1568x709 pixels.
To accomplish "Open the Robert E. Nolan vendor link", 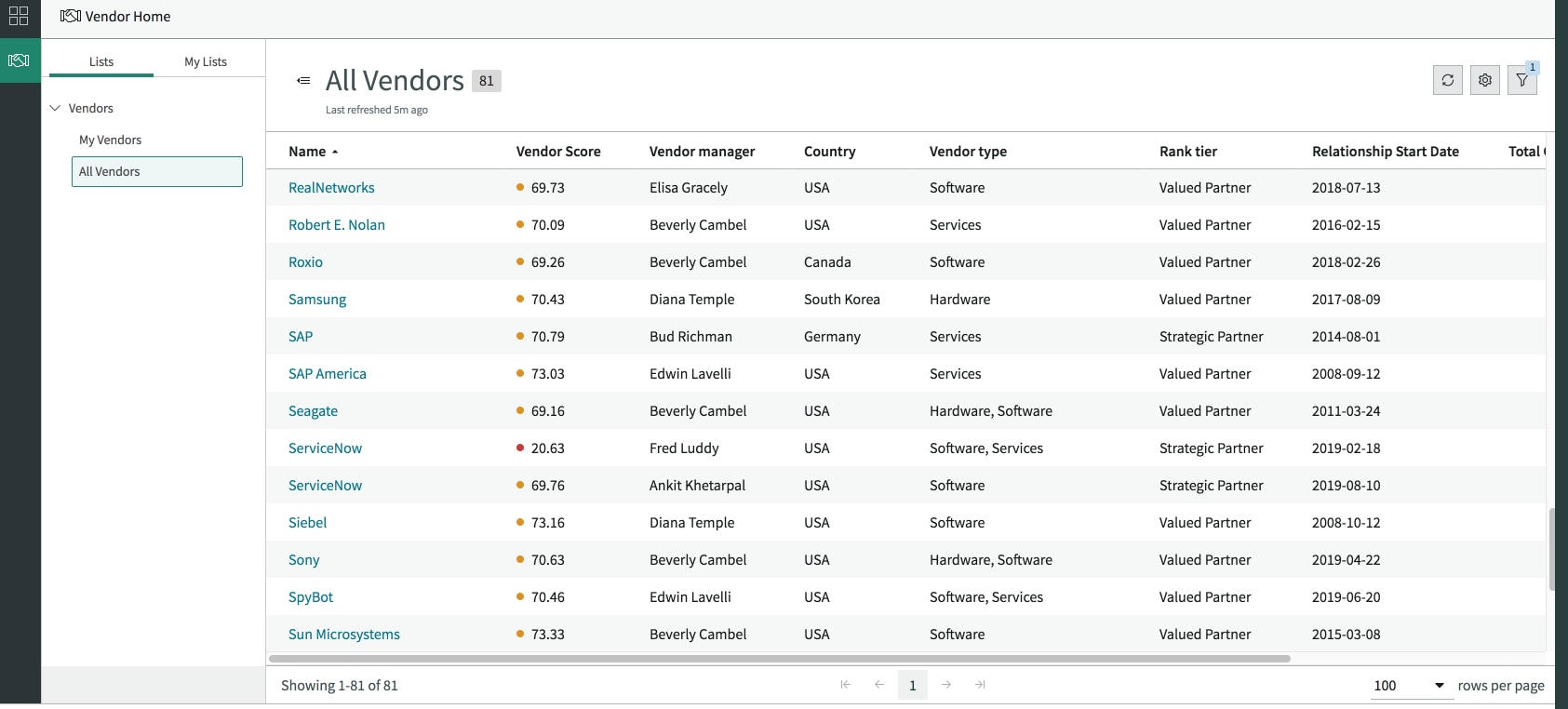I will click(x=337, y=224).
